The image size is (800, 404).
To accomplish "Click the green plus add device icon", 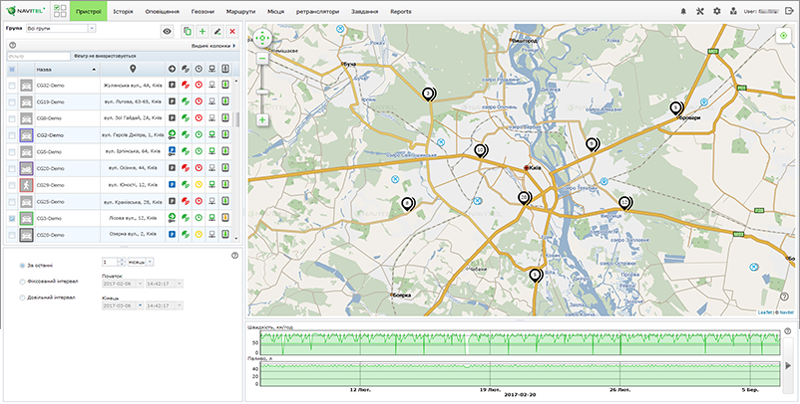I will pyautogui.click(x=202, y=32).
